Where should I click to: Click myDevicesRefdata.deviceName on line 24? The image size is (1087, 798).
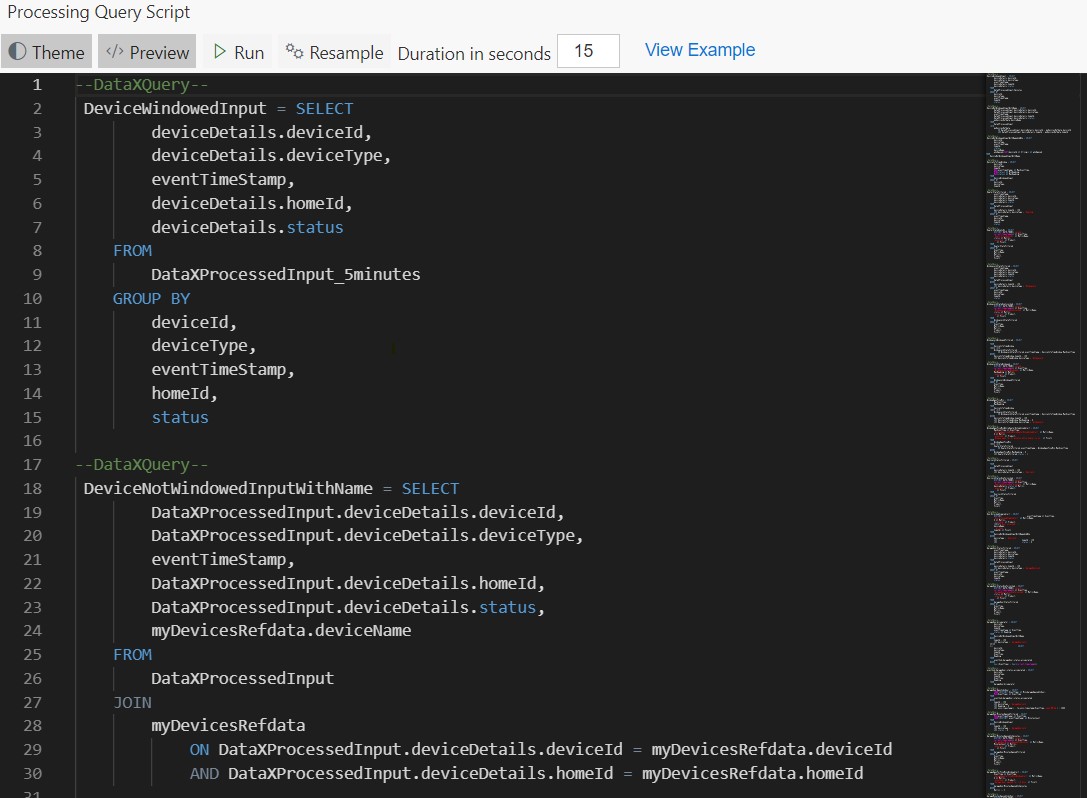click(x=280, y=630)
